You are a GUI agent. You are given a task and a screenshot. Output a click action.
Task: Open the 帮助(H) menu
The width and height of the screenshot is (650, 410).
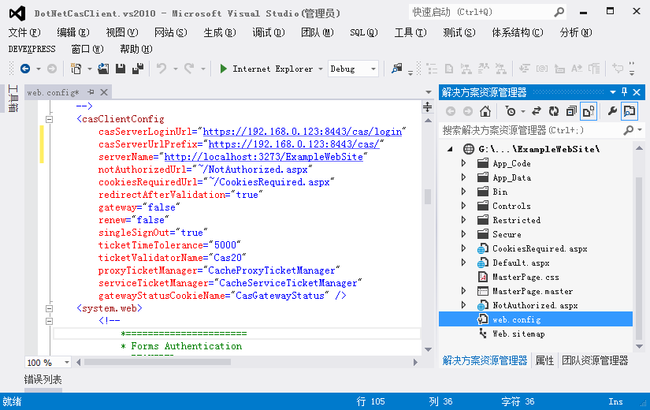(x=136, y=49)
